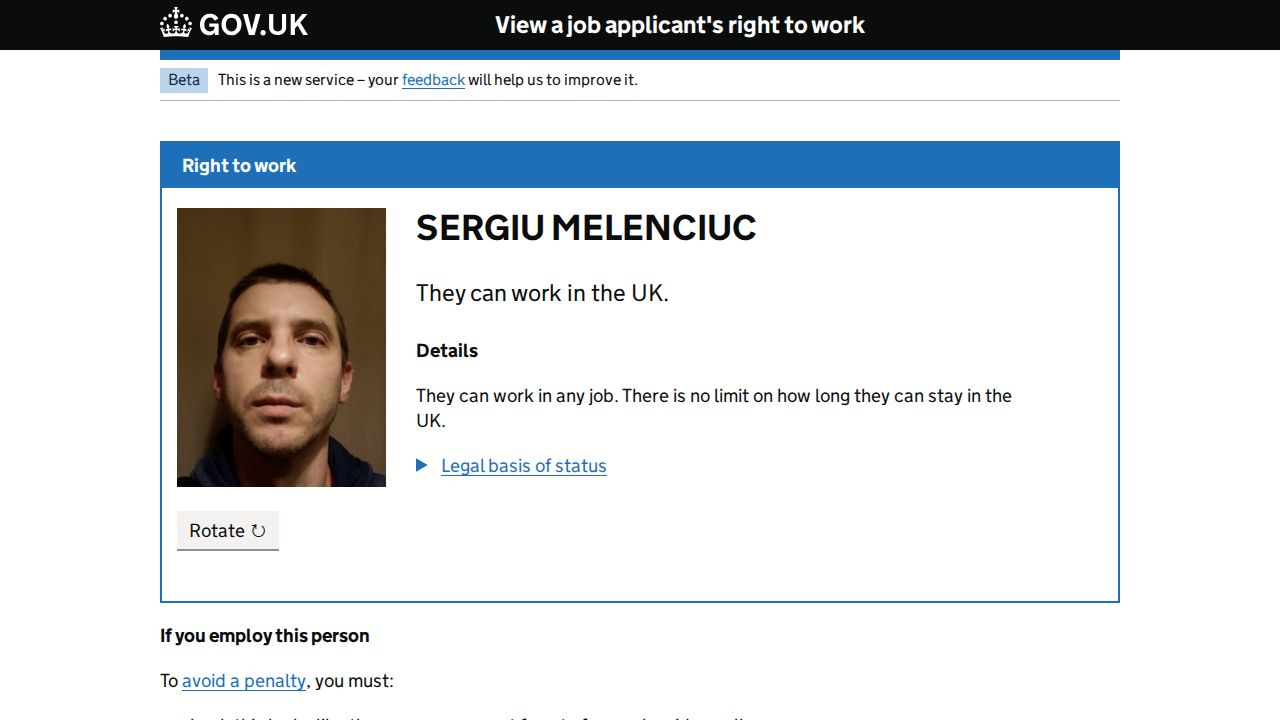Click the GOV.UK text in the header
1280x720 pixels.
click(253, 25)
